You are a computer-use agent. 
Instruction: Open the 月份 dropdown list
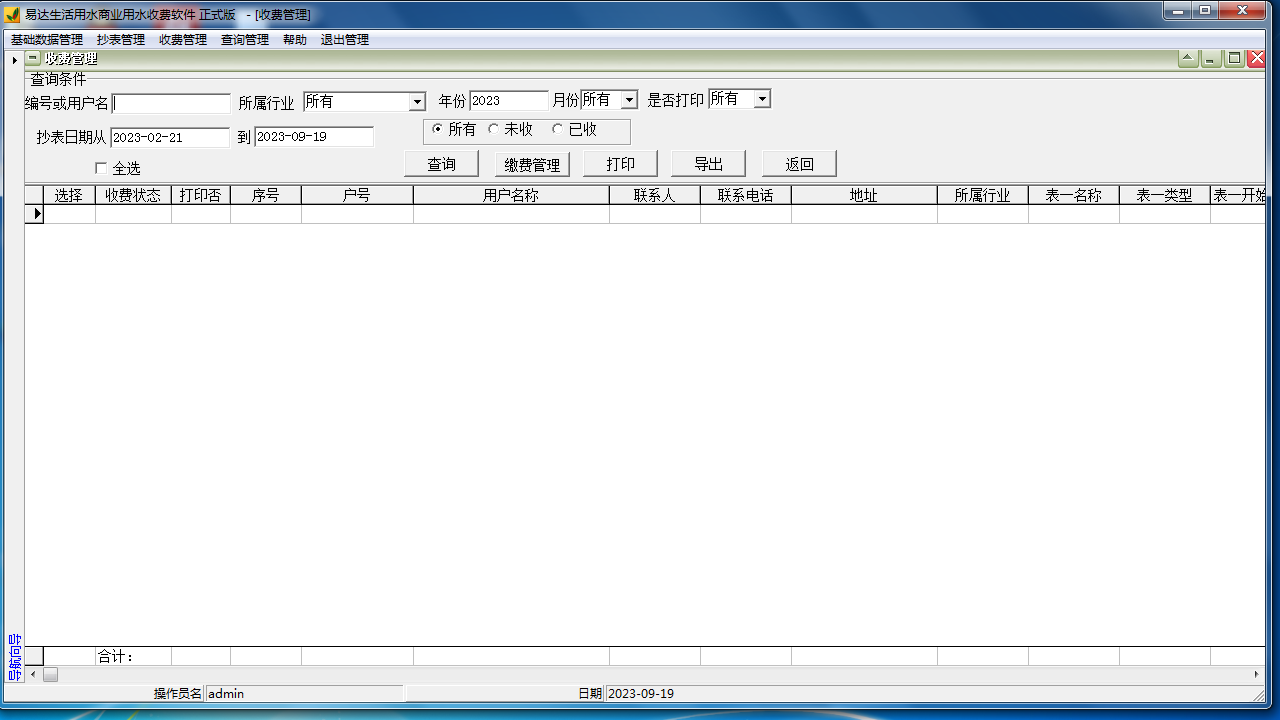[x=629, y=100]
